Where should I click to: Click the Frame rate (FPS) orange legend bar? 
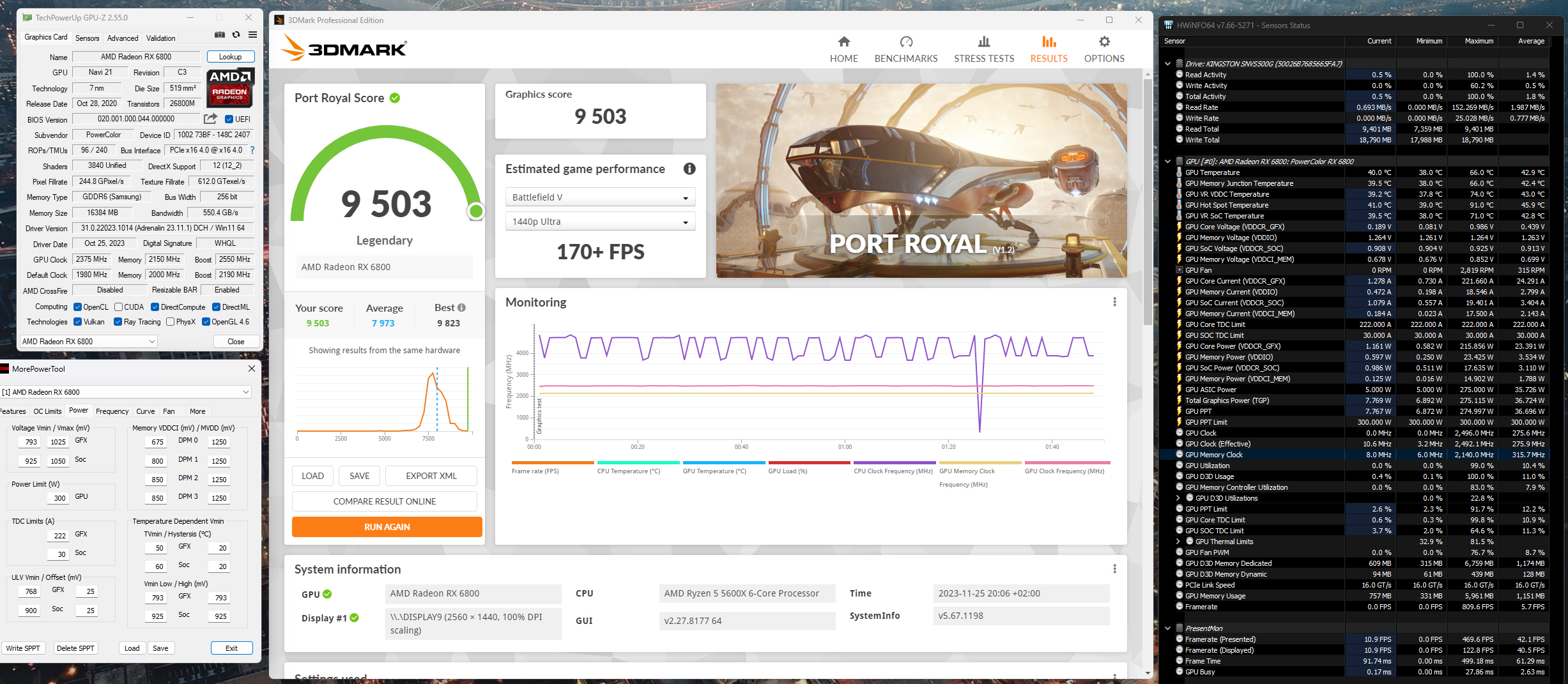click(x=553, y=463)
